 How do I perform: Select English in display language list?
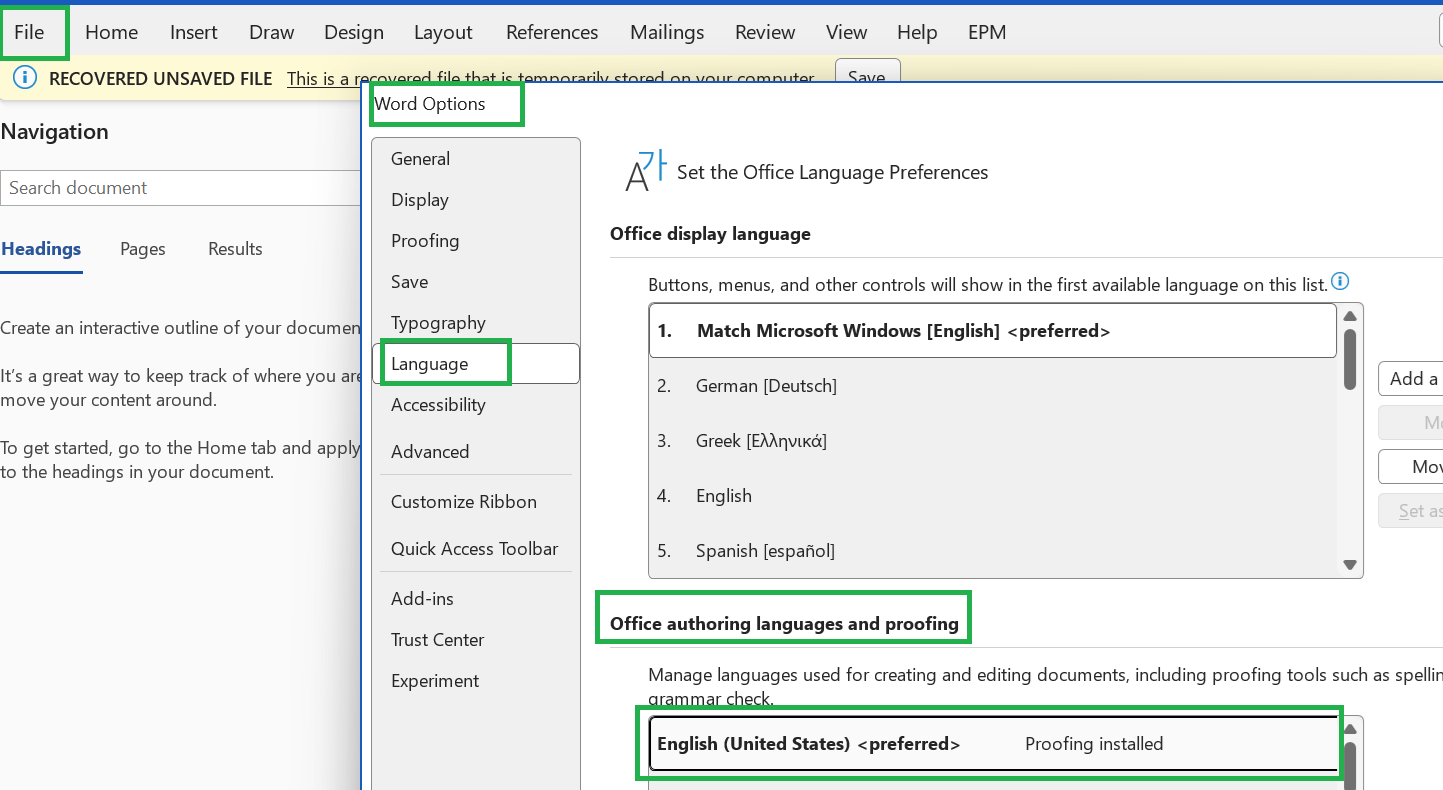click(x=993, y=496)
